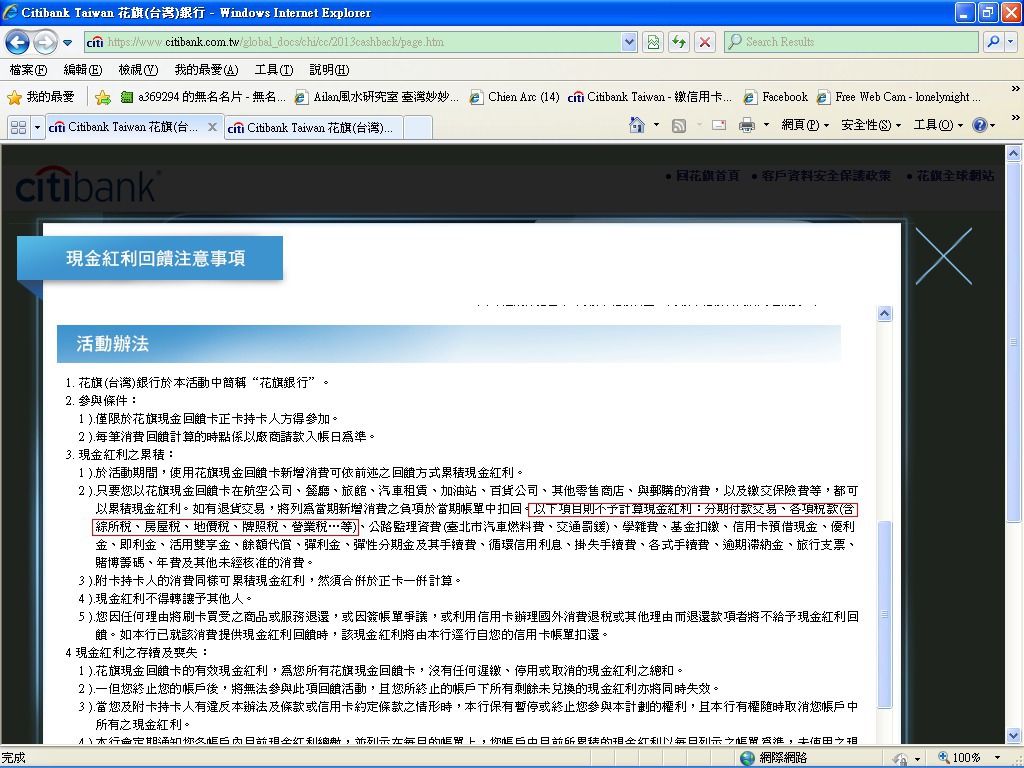Click the Search Results search box
The width and height of the screenshot is (1024, 768).
[x=851, y=42]
